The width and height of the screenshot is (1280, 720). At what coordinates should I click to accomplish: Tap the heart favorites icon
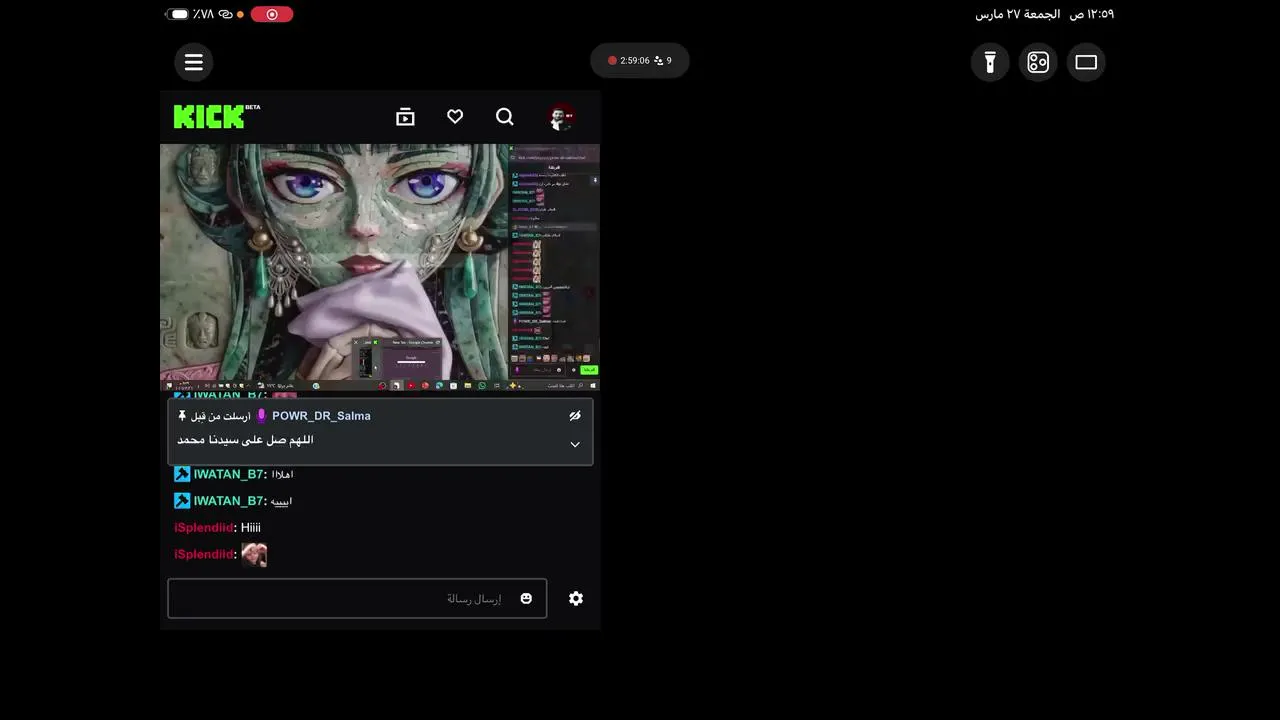[x=455, y=117]
